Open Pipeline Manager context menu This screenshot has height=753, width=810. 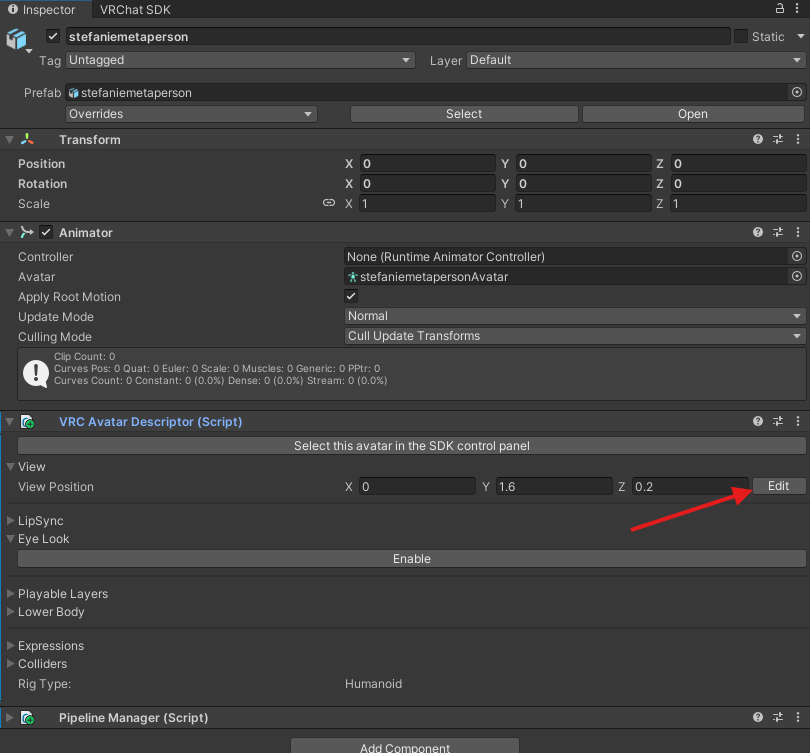coord(798,717)
